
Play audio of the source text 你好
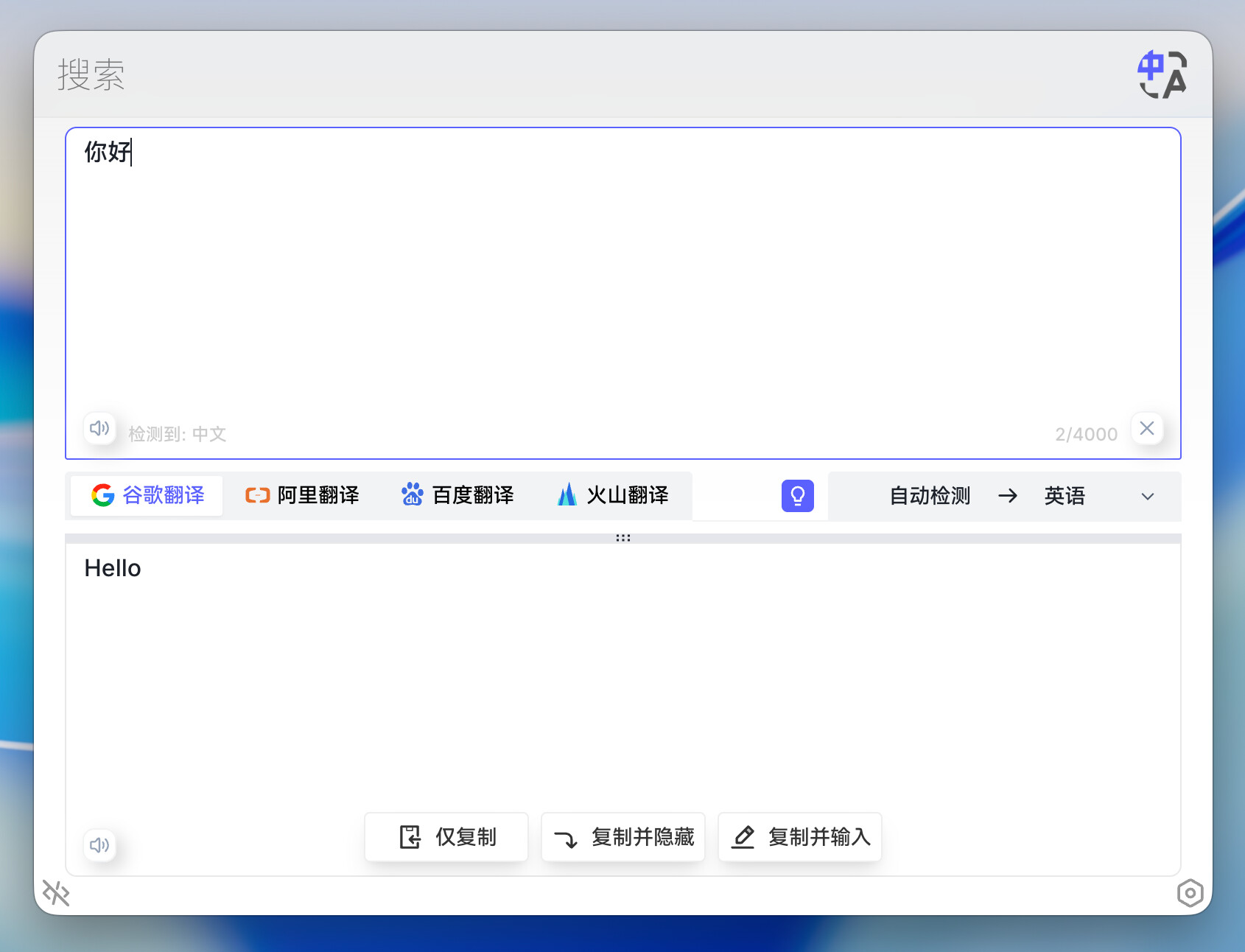[x=99, y=428]
